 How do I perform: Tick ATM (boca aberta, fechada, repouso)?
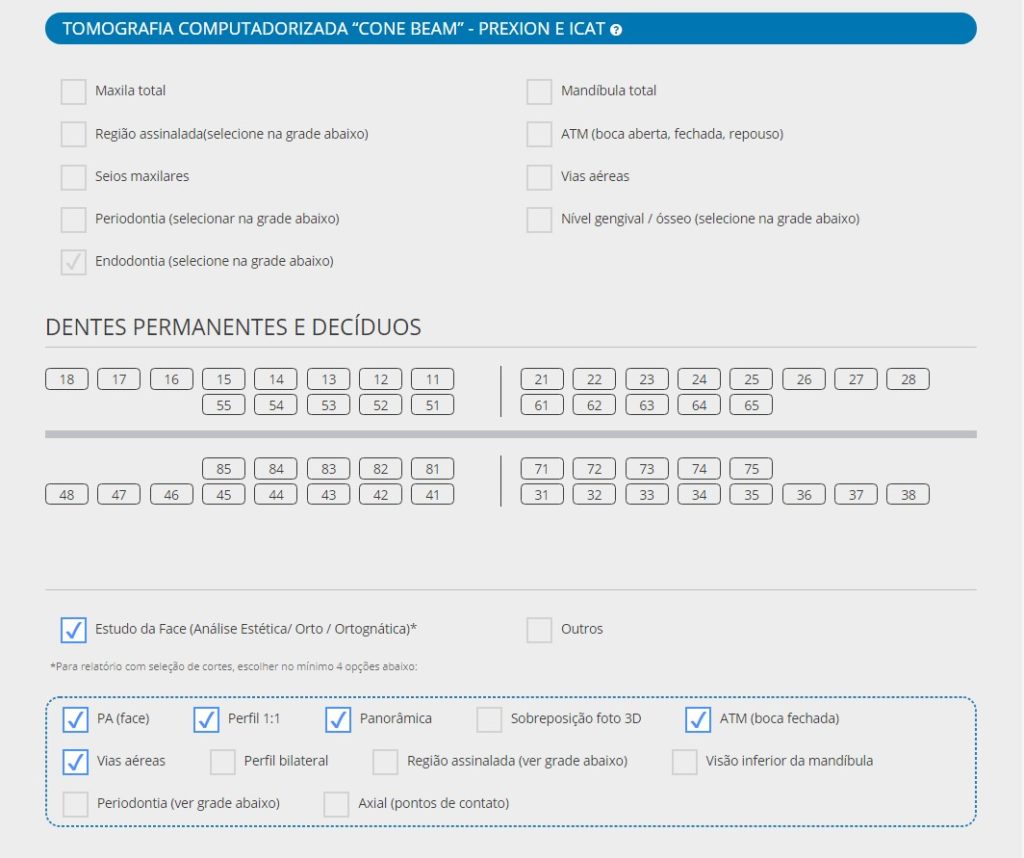pos(539,134)
